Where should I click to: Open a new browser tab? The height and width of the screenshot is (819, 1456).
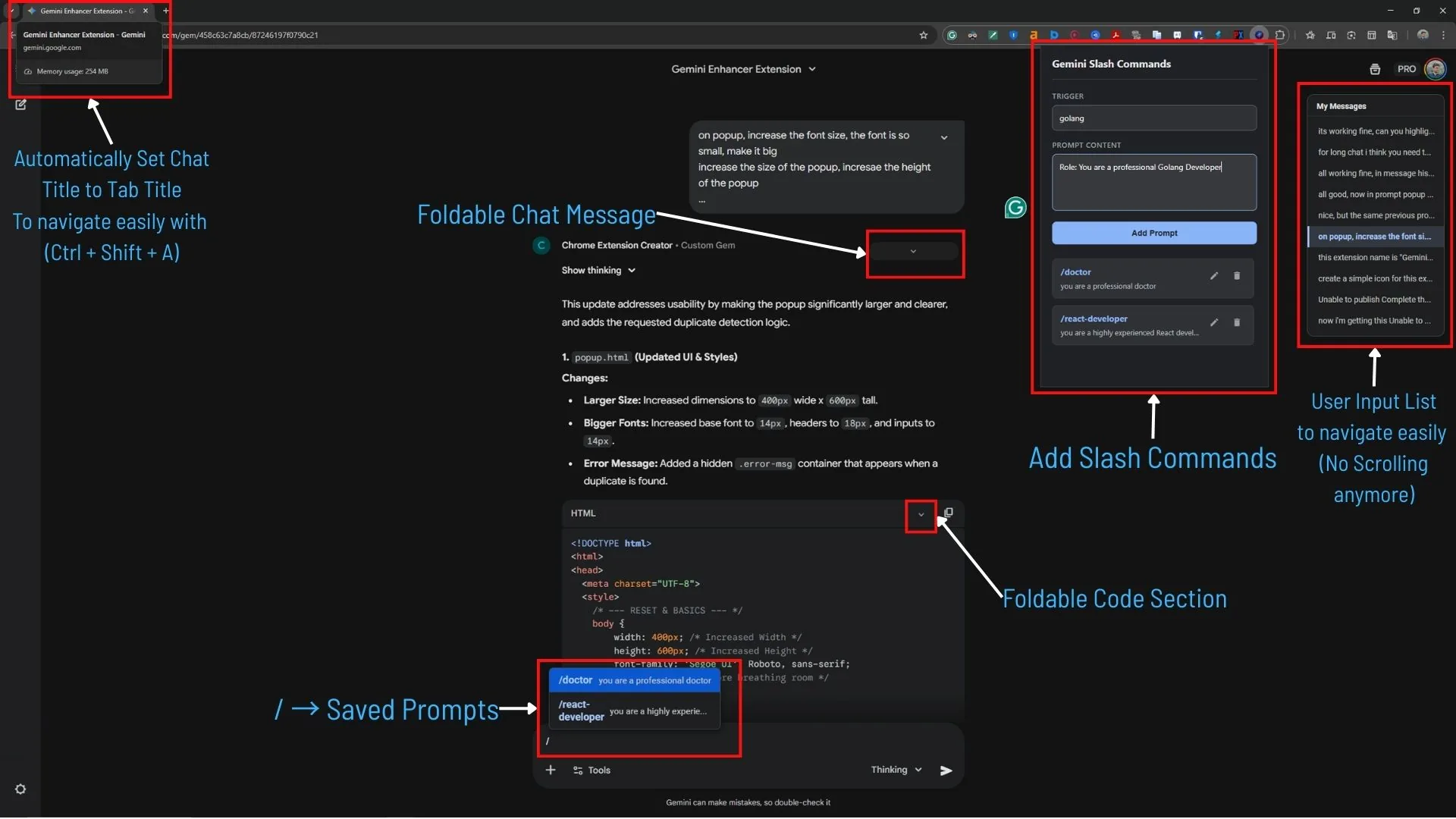click(x=165, y=11)
